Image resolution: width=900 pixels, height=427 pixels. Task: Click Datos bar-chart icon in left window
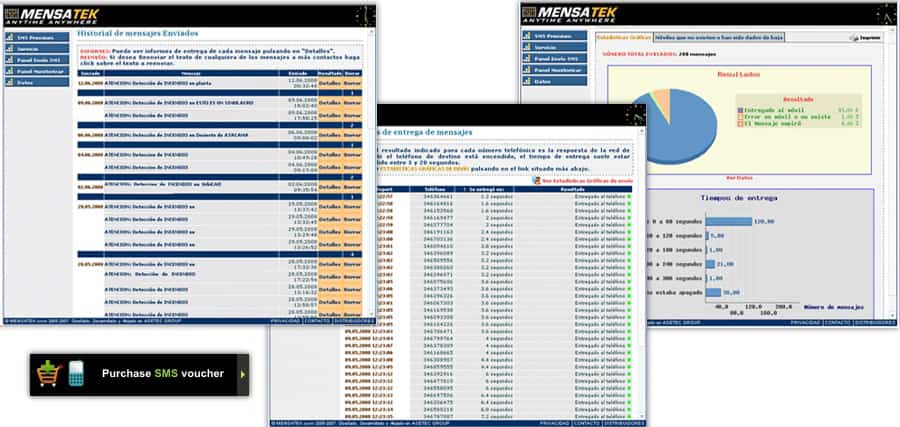(10, 82)
